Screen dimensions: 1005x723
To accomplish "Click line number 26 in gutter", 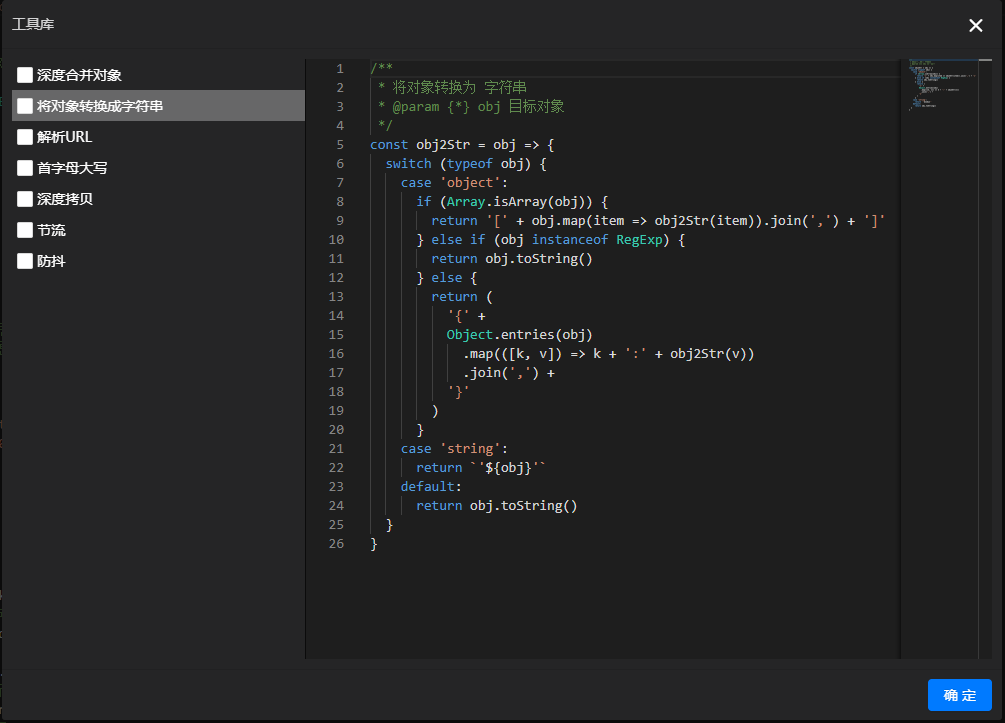I will point(336,544).
